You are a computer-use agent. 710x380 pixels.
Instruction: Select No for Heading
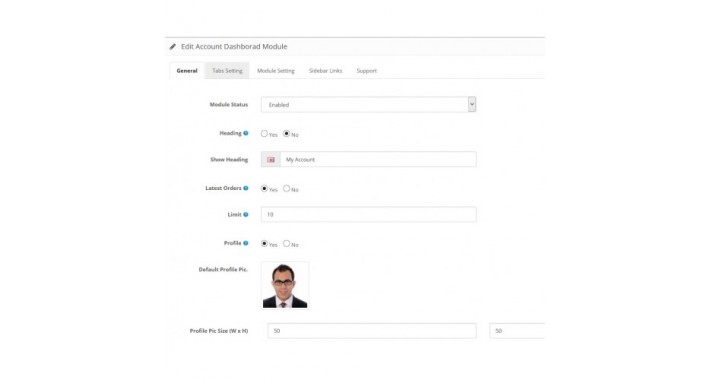point(287,134)
